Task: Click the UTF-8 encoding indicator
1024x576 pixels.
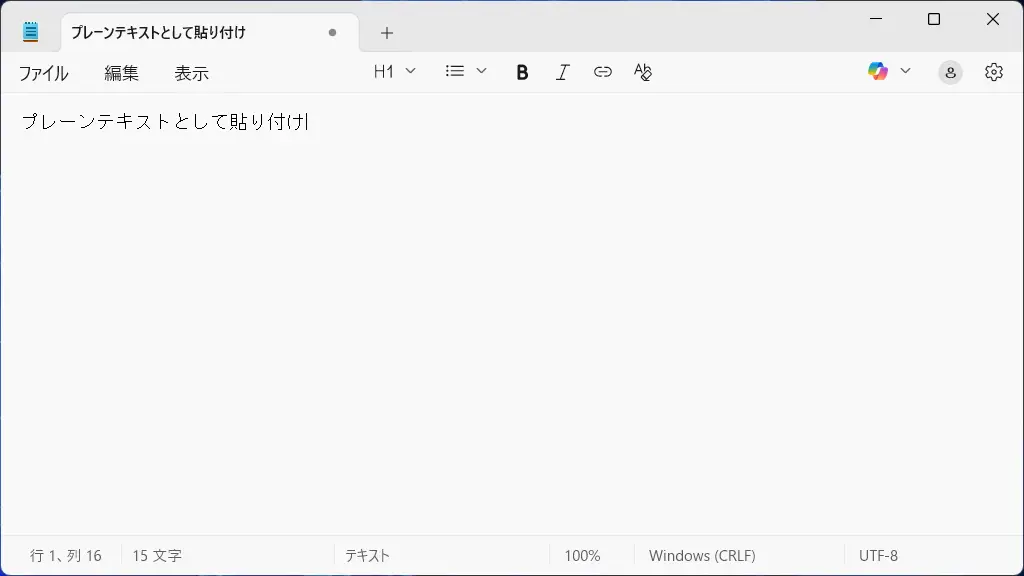Action: coord(878,555)
